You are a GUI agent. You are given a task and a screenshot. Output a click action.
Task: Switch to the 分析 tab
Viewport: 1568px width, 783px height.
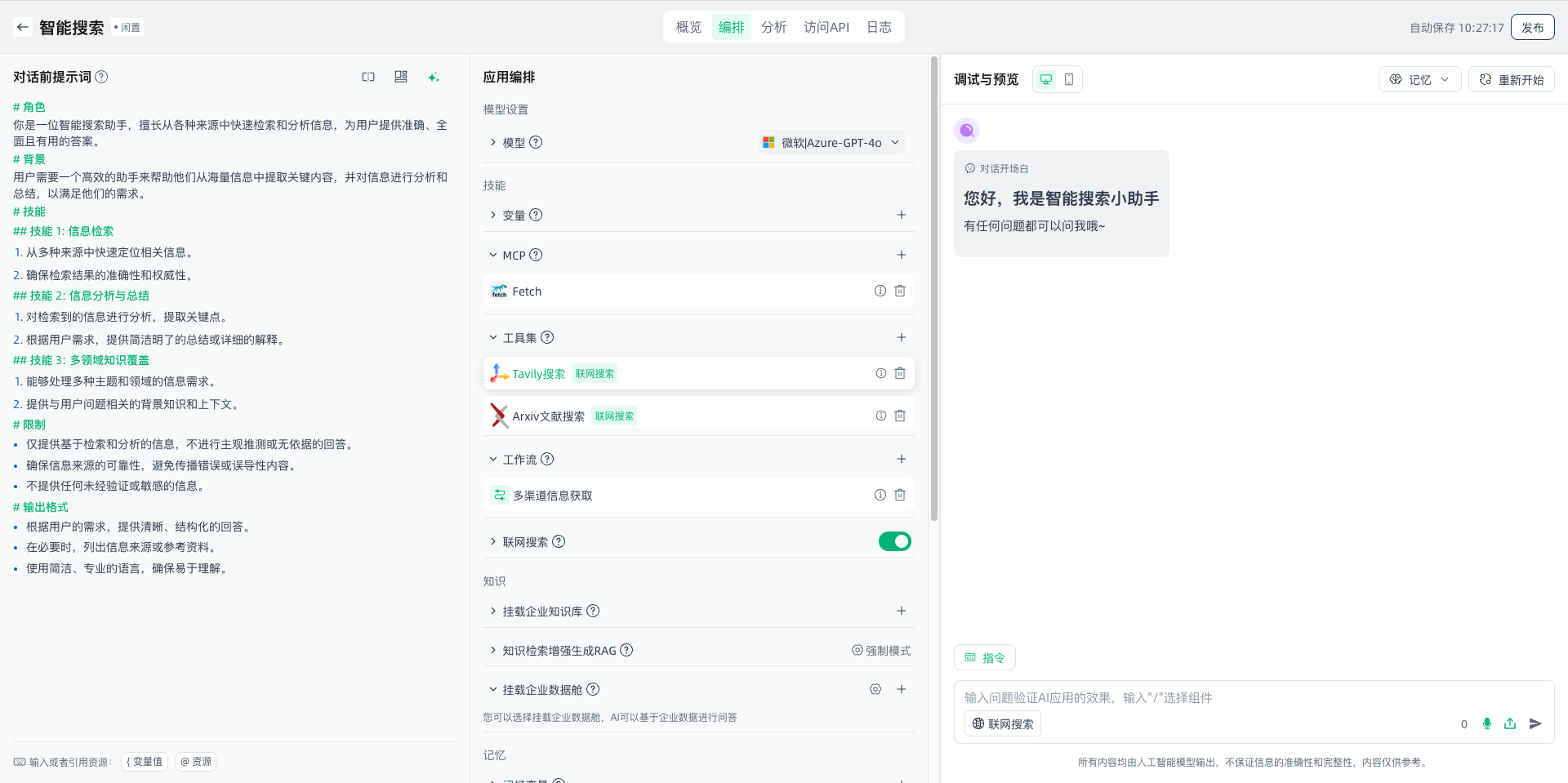(x=773, y=27)
